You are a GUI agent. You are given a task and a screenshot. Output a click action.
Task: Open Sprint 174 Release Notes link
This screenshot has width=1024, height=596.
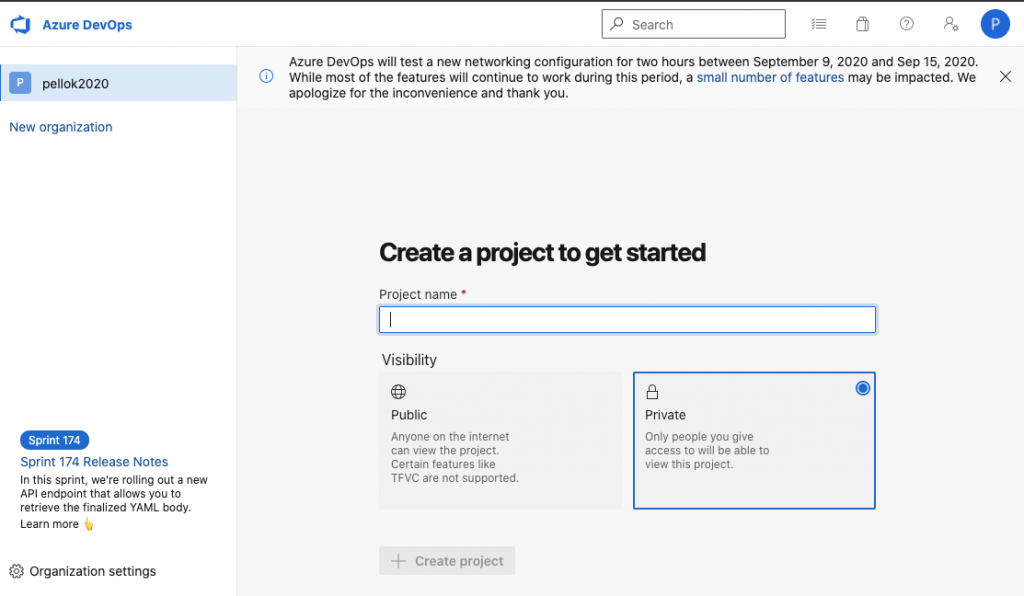(x=94, y=462)
